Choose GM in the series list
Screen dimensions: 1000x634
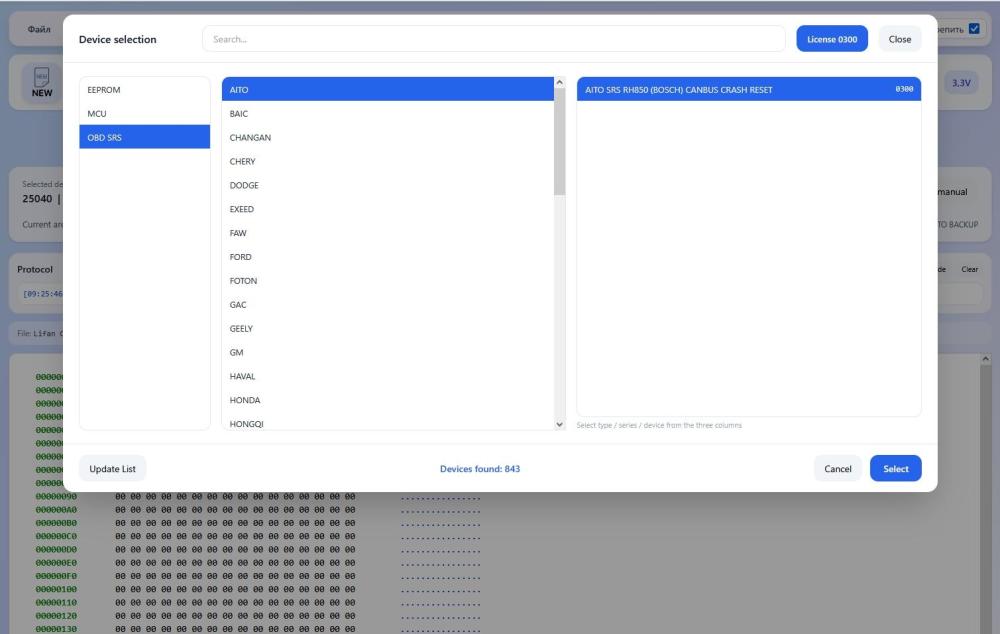click(x=388, y=353)
